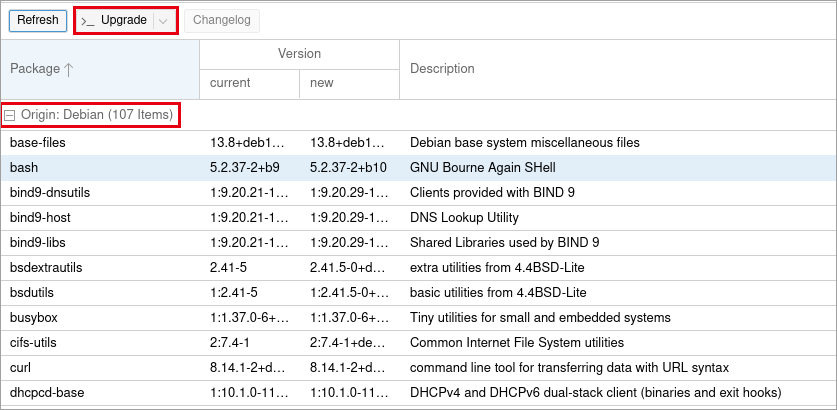Click Shared Libraries used by BIND 9
Screen dimensions: 837x410
[504, 243]
